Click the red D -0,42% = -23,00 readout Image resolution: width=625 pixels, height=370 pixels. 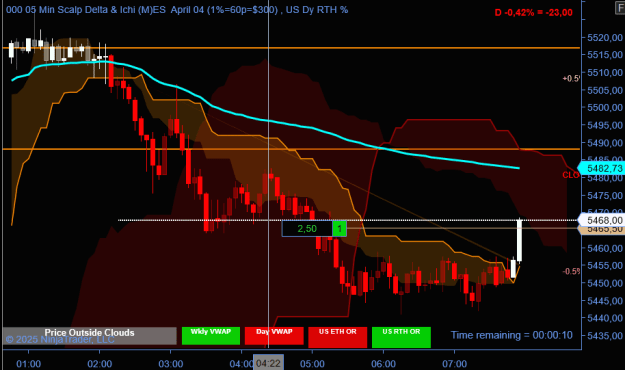(534, 12)
